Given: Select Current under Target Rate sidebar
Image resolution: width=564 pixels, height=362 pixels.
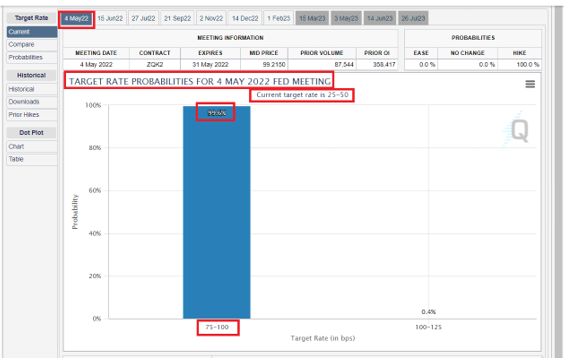Looking at the screenshot, I should coord(32,32).
